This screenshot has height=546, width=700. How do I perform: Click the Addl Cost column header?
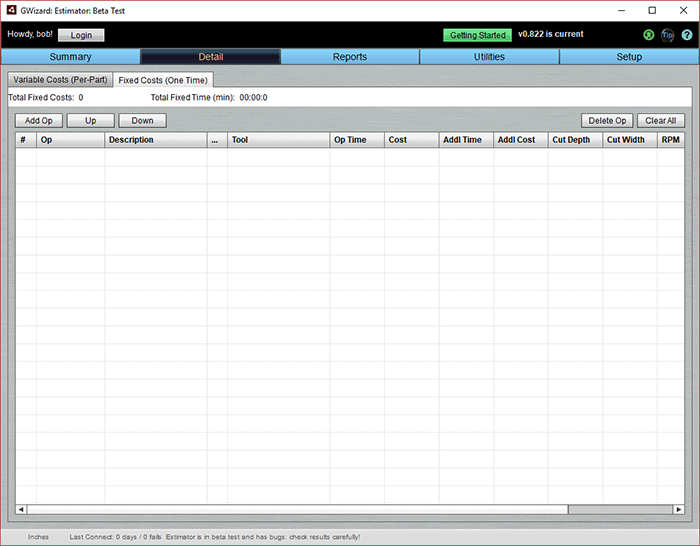coord(521,140)
